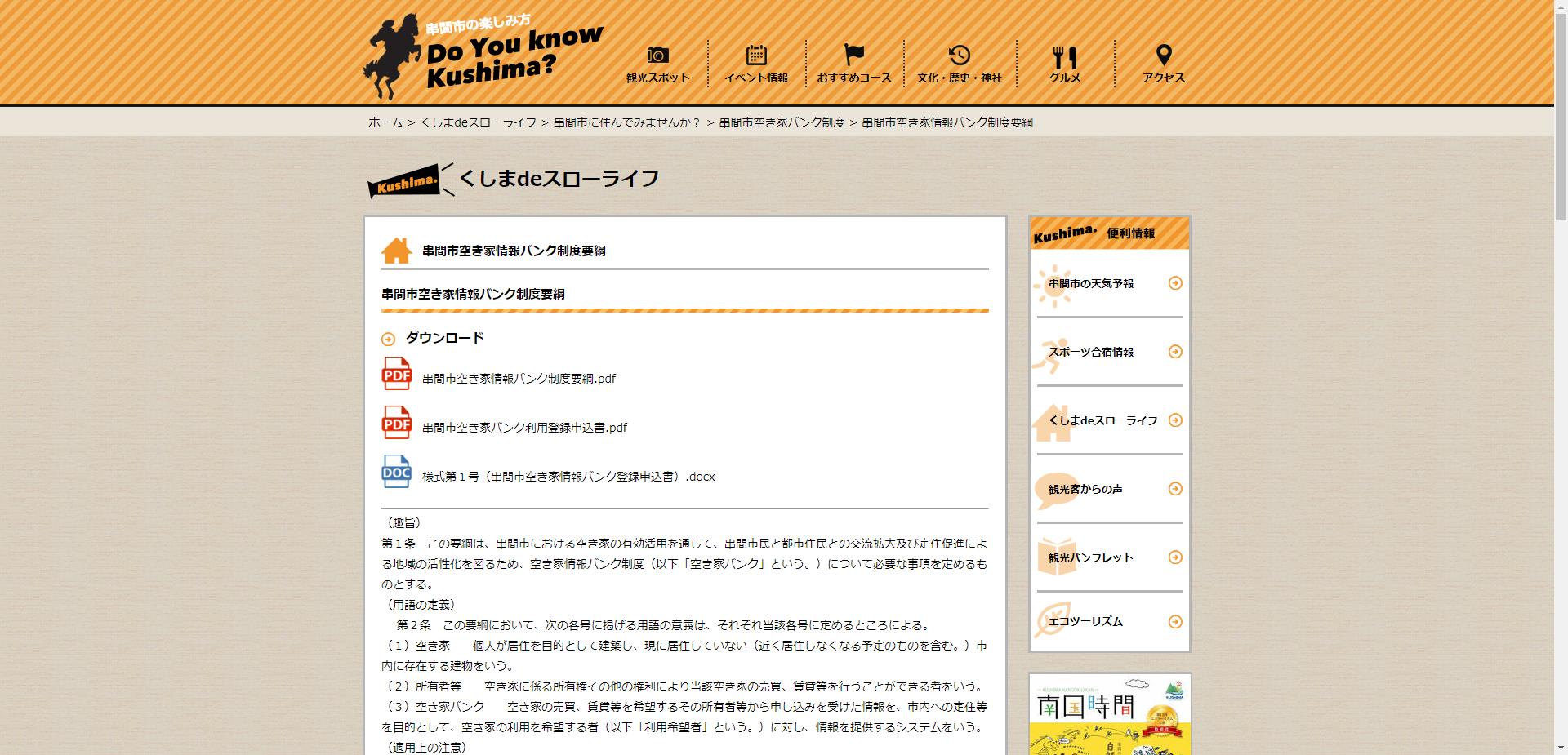1568x755 pixels.
Task: Click the calendar icon for イベント情報
Action: coord(758,55)
